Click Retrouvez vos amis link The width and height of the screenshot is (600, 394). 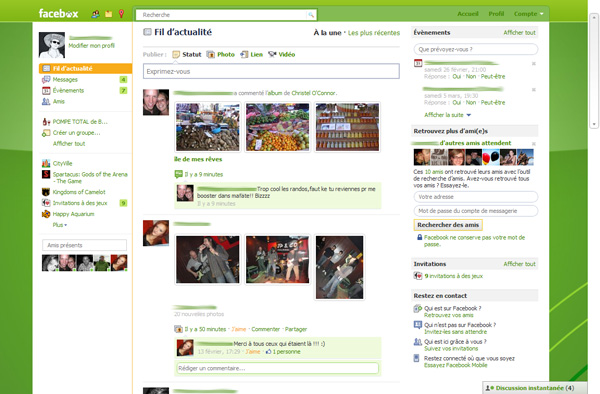pyautogui.click(x=448, y=316)
